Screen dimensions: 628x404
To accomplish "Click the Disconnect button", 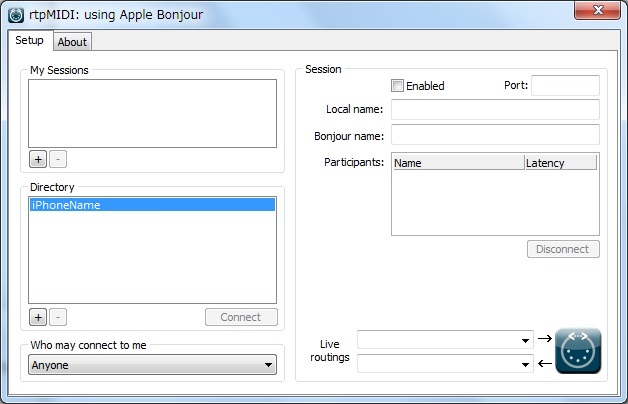I will (x=563, y=249).
